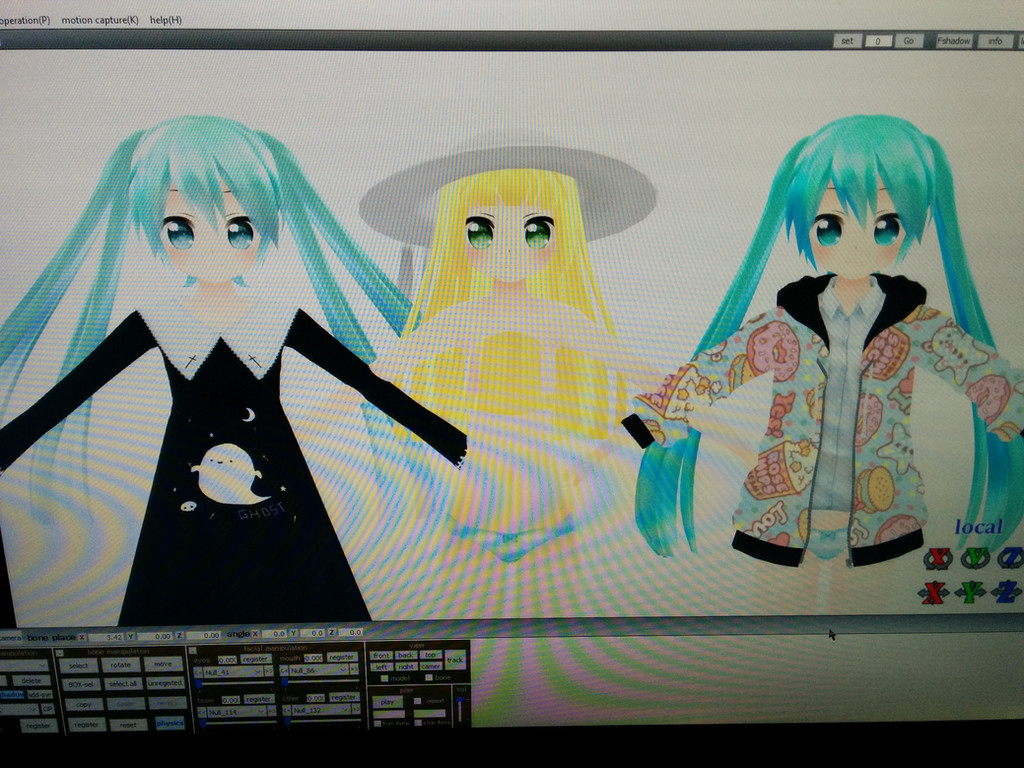
Task: Click the BOX-sel button
Action: [81, 684]
